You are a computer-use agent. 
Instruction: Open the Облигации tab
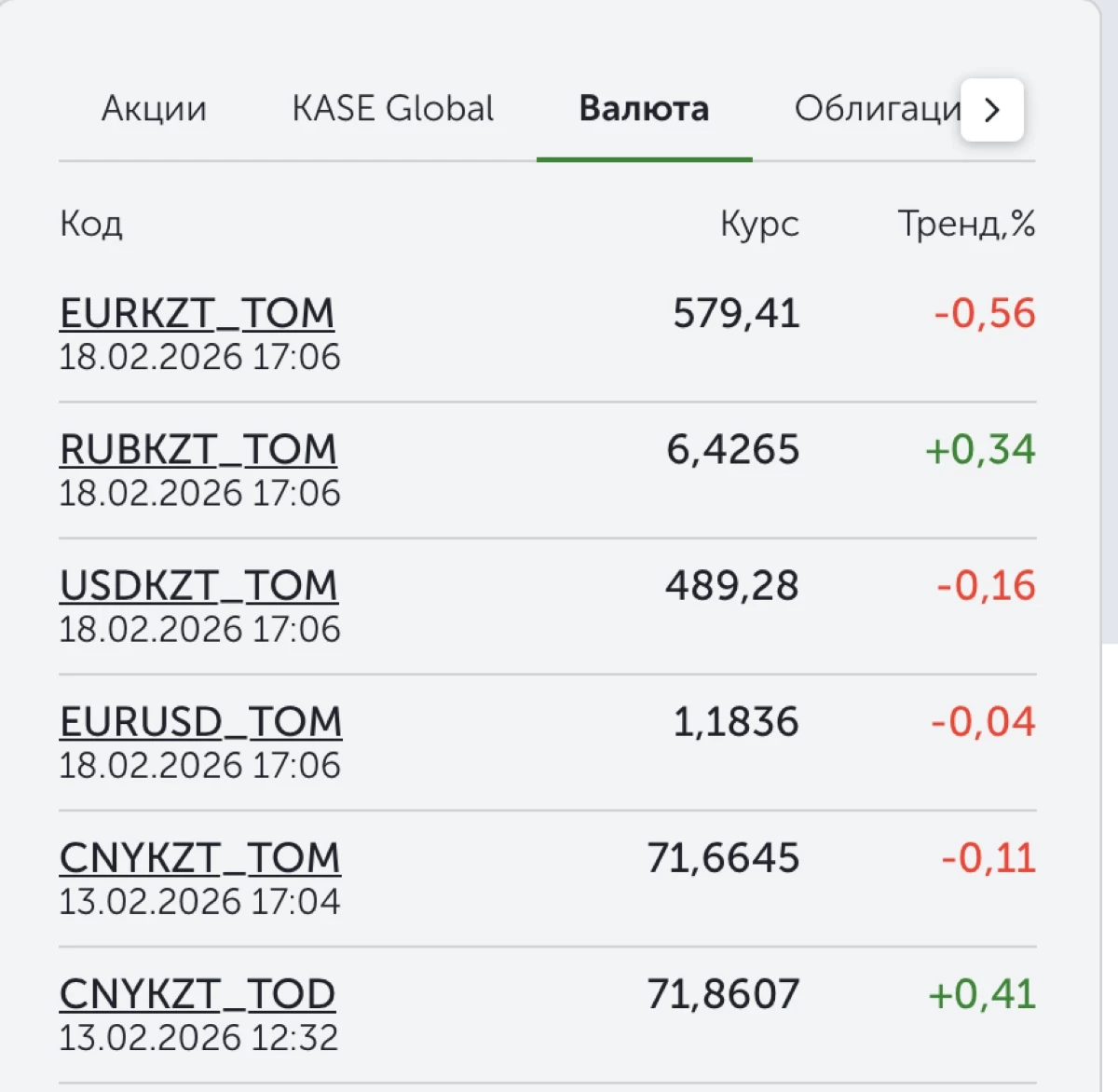pos(876,109)
